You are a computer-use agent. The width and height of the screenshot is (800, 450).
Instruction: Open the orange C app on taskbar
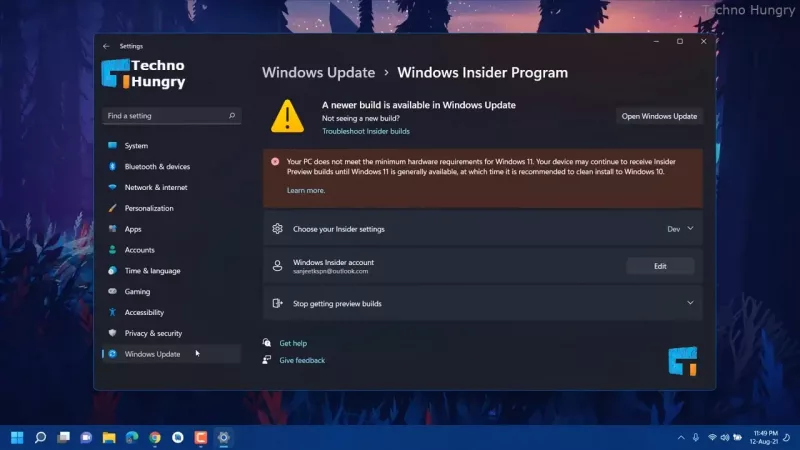coord(201,437)
